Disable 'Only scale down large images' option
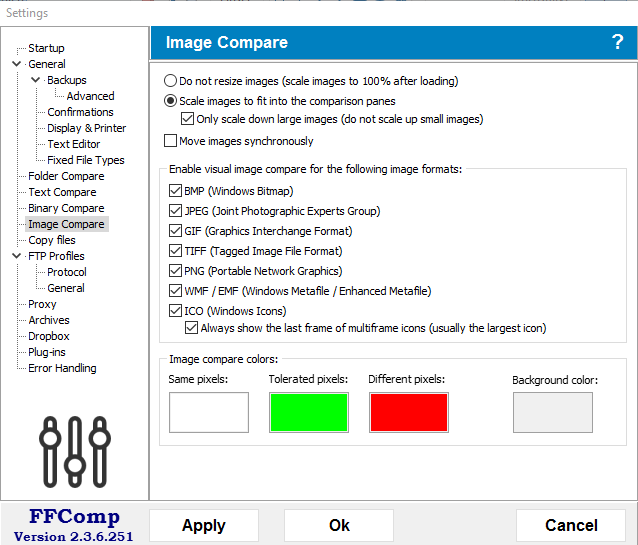The height and width of the screenshot is (545, 638). (187, 119)
